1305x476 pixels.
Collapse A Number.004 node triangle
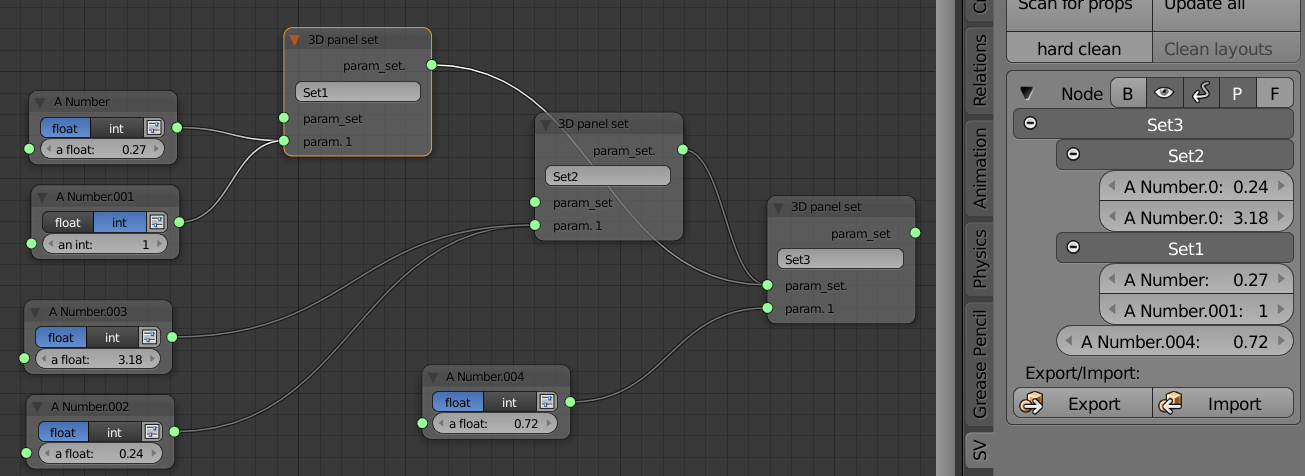pos(433,377)
